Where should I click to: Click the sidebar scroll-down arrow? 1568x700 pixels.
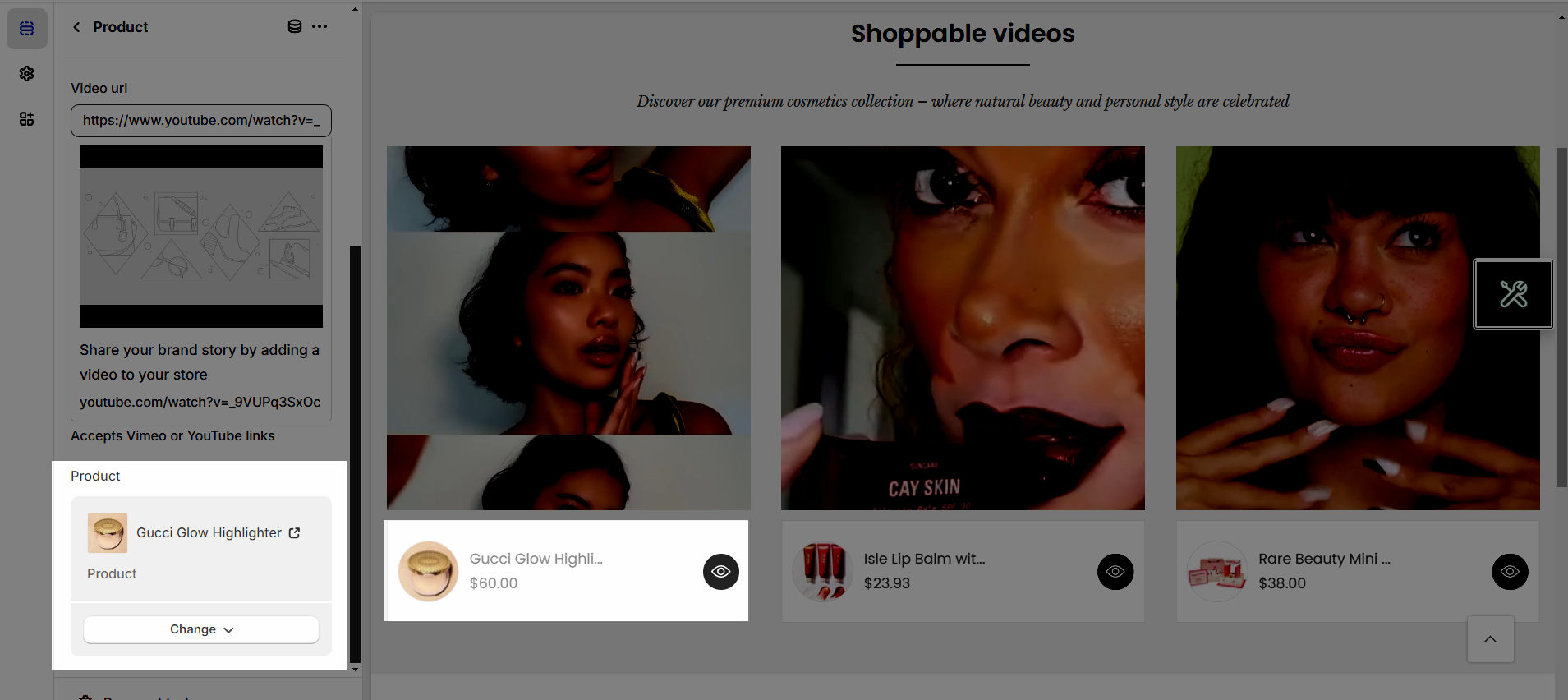pyautogui.click(x=355, y=670)
